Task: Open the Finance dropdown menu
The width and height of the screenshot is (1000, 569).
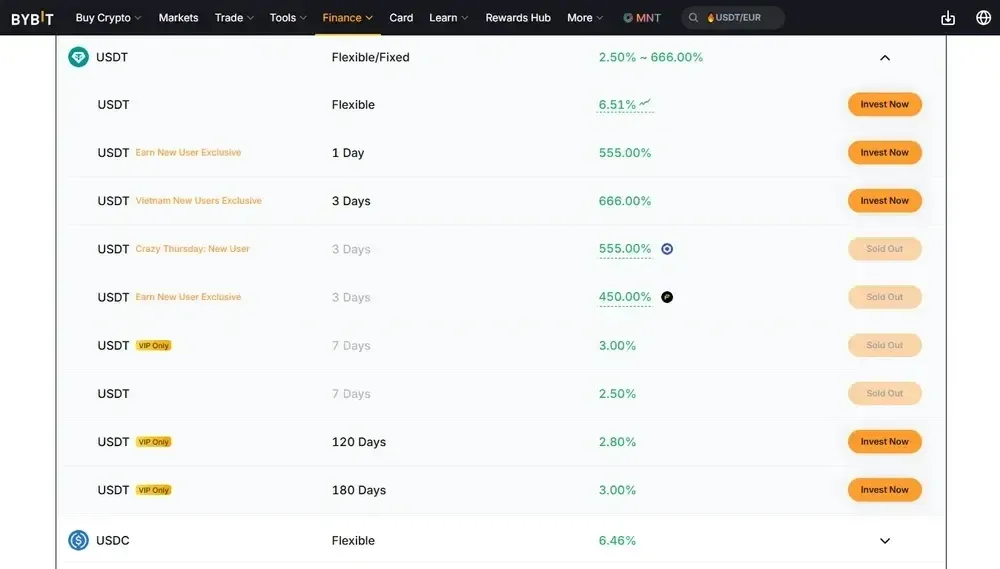Action: tap(347, 18)
